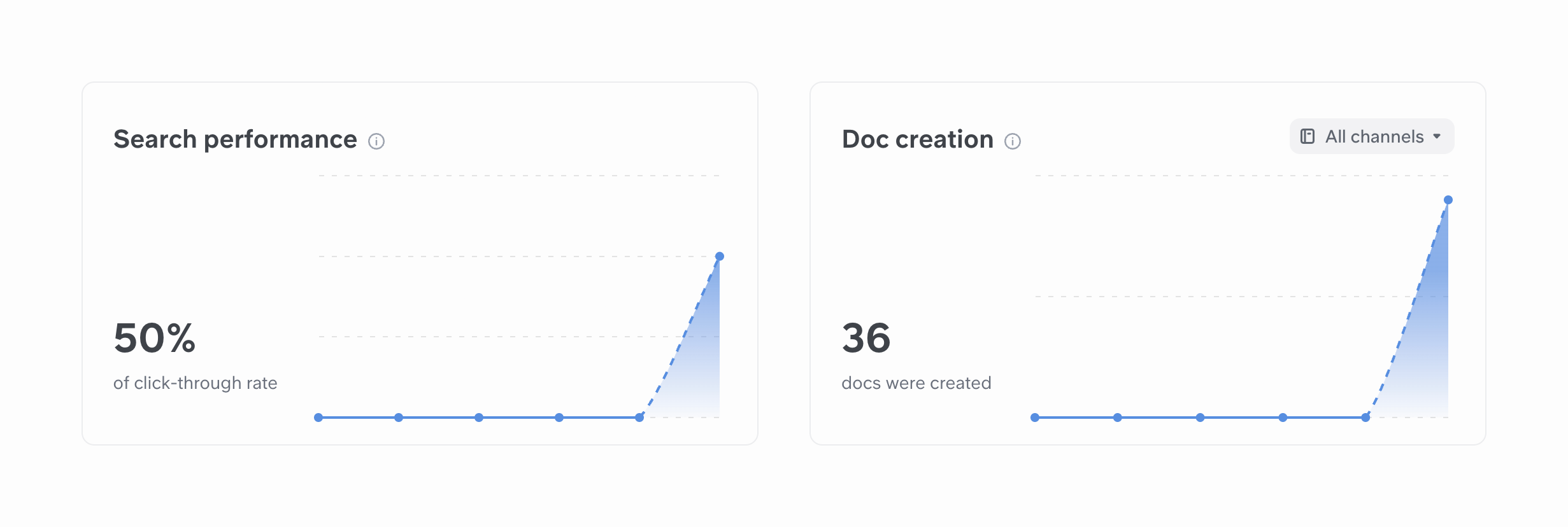Select the third data point on Search performance chart
1568x527 pixels.
coord(479,418)
